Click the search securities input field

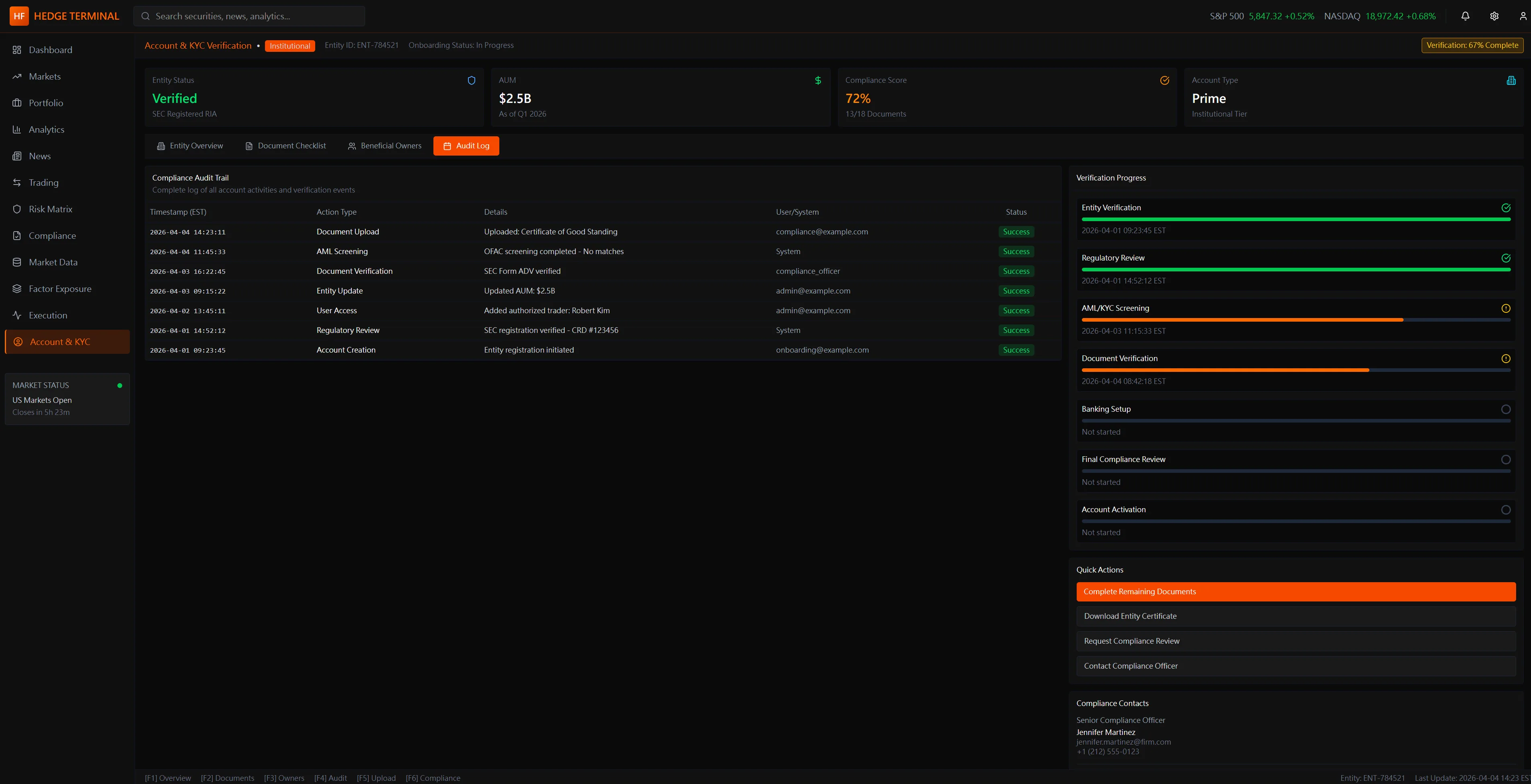(x=250, y=16)
